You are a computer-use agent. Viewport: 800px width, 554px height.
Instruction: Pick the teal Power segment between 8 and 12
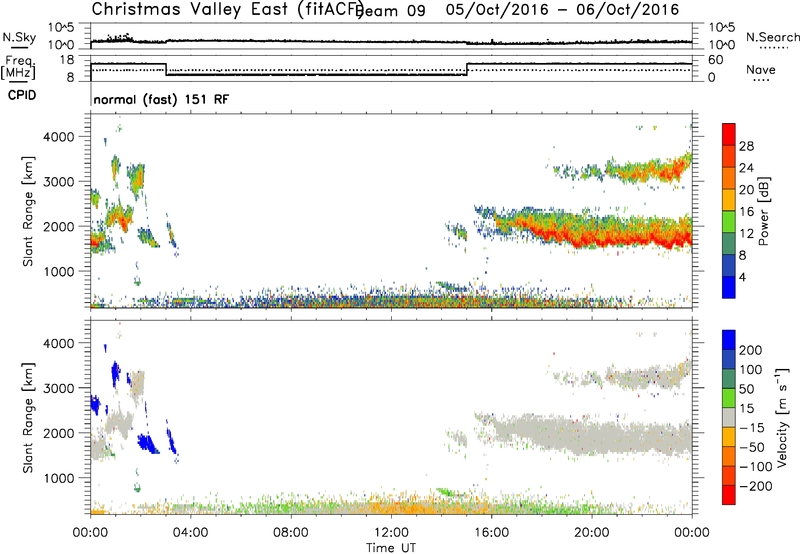click(x=729, y=243)
